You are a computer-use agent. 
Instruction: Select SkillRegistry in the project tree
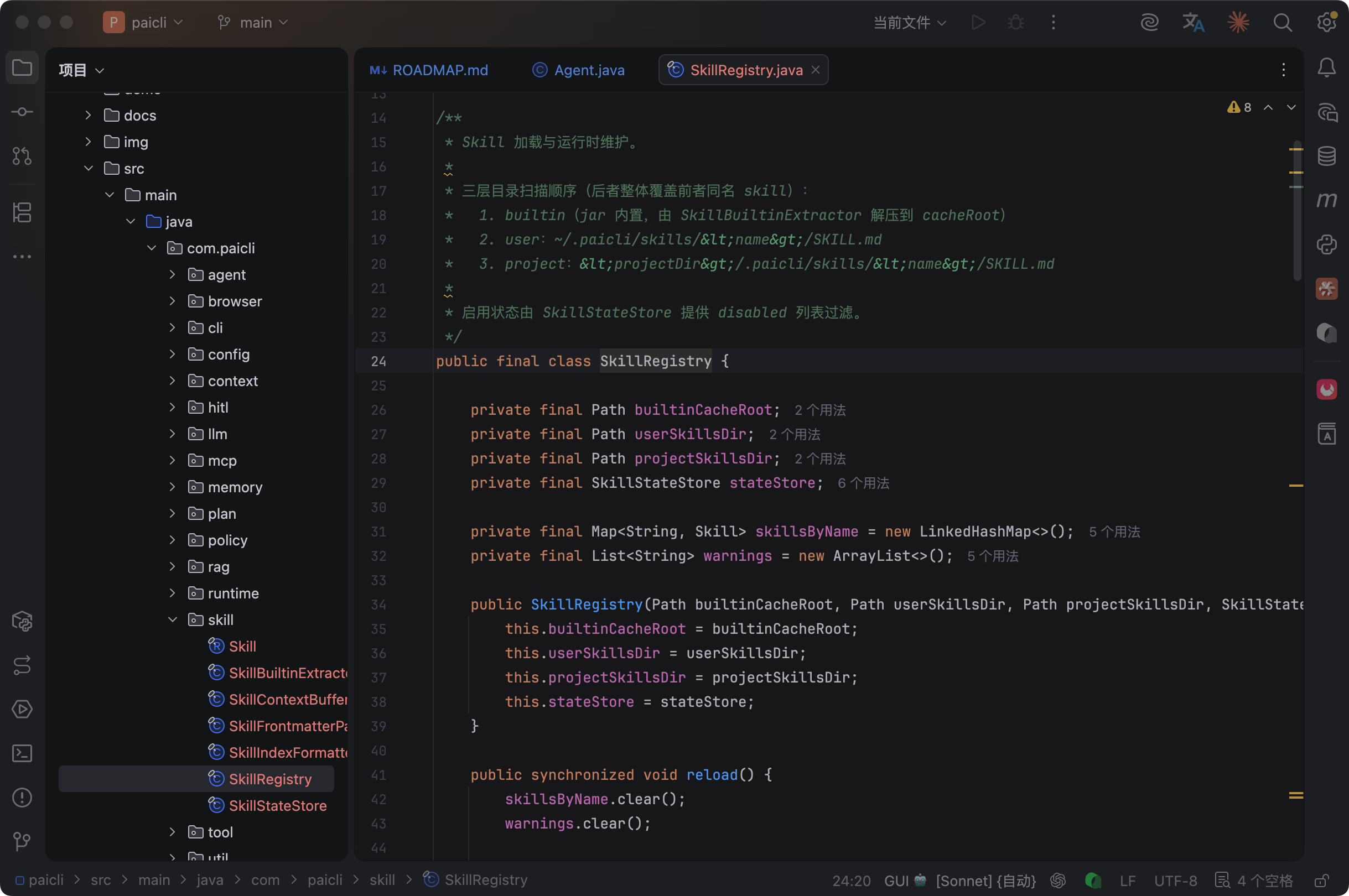click(x=196, y=779)
